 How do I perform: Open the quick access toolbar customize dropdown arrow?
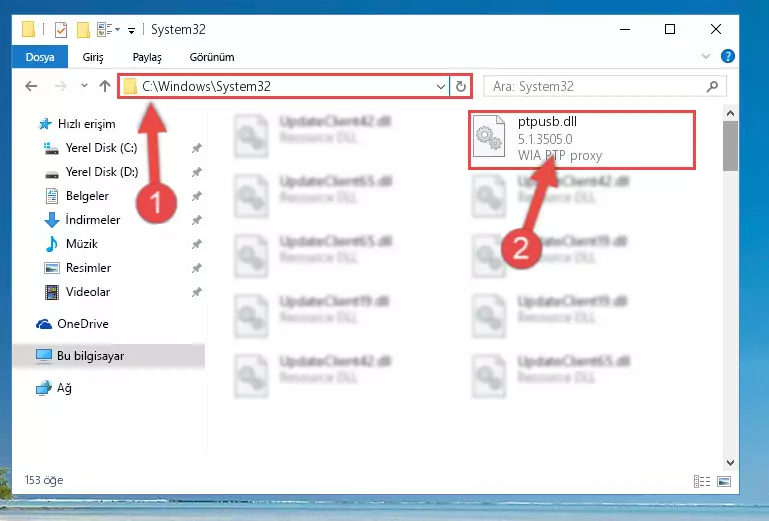(x=131, y=31)
